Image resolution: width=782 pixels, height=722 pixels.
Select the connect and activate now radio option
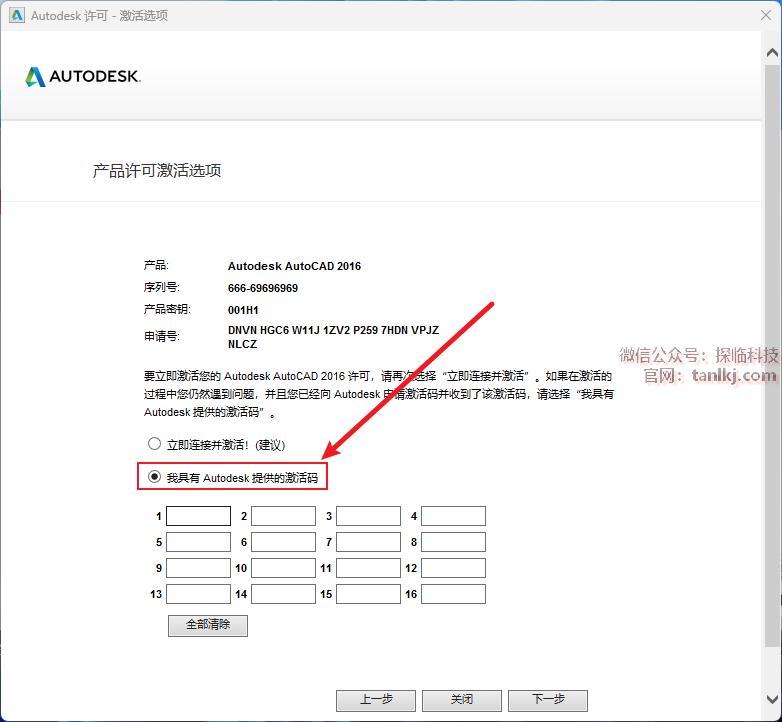155,444
